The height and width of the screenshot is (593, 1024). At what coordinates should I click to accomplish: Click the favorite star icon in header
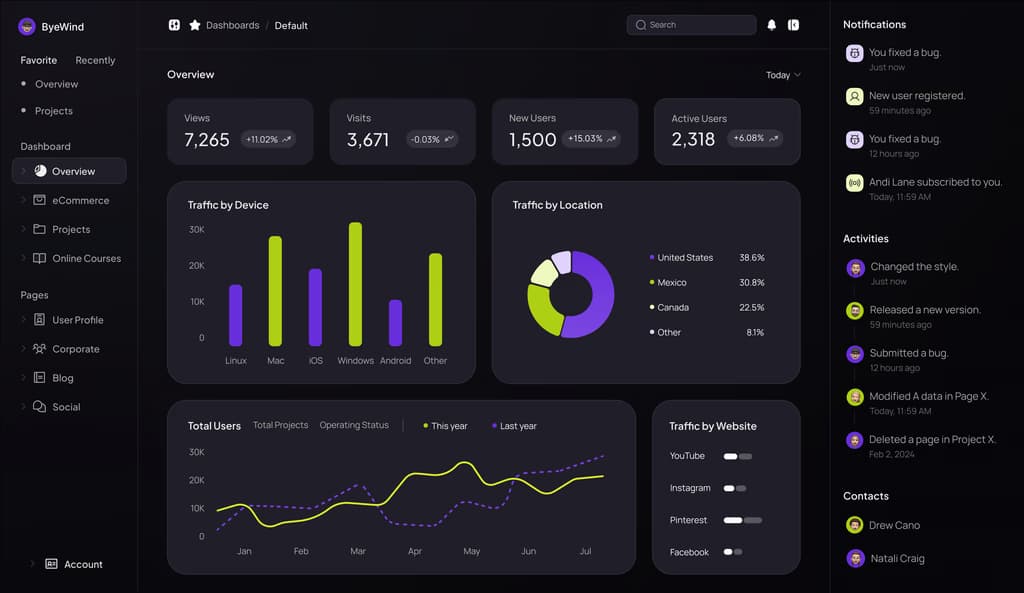[x=195, y=25]
